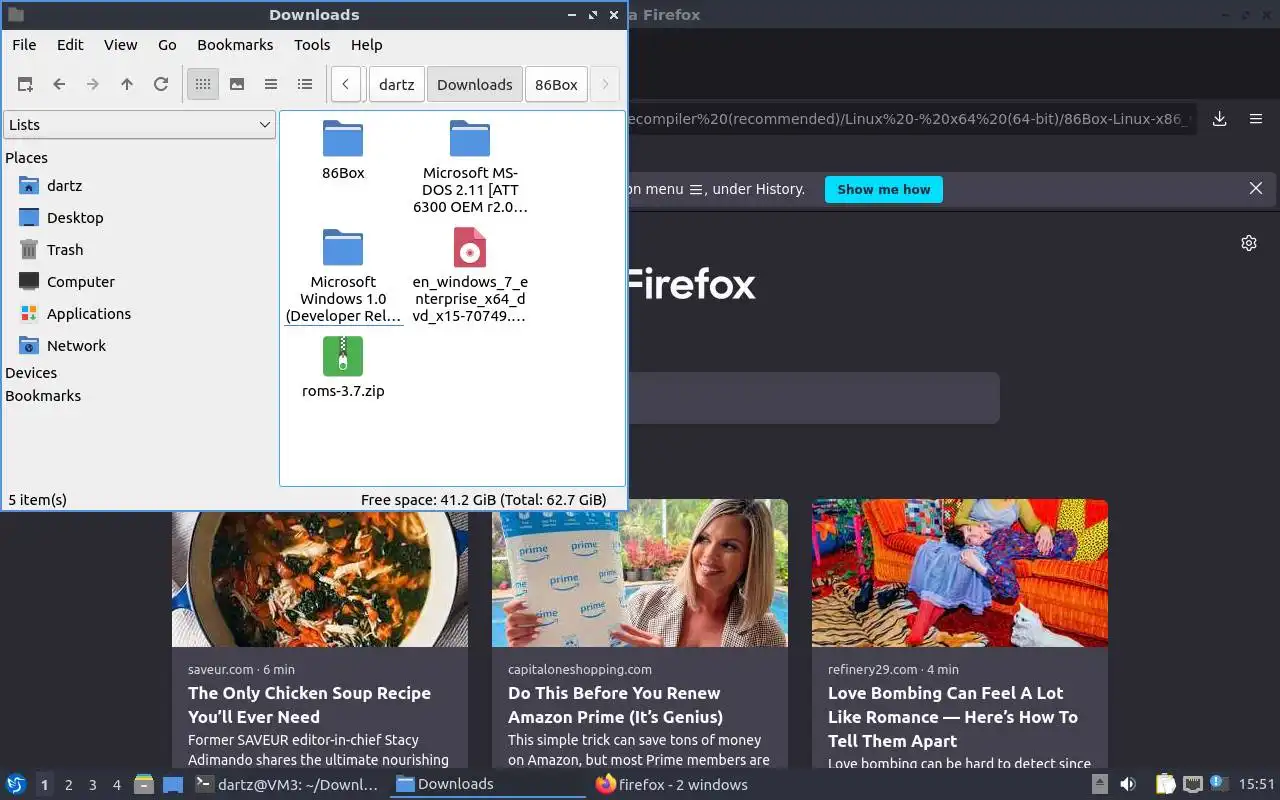The width and height of the screenshot is (1280, 800).
Task: Open the File menu
Action: (24, 45)
